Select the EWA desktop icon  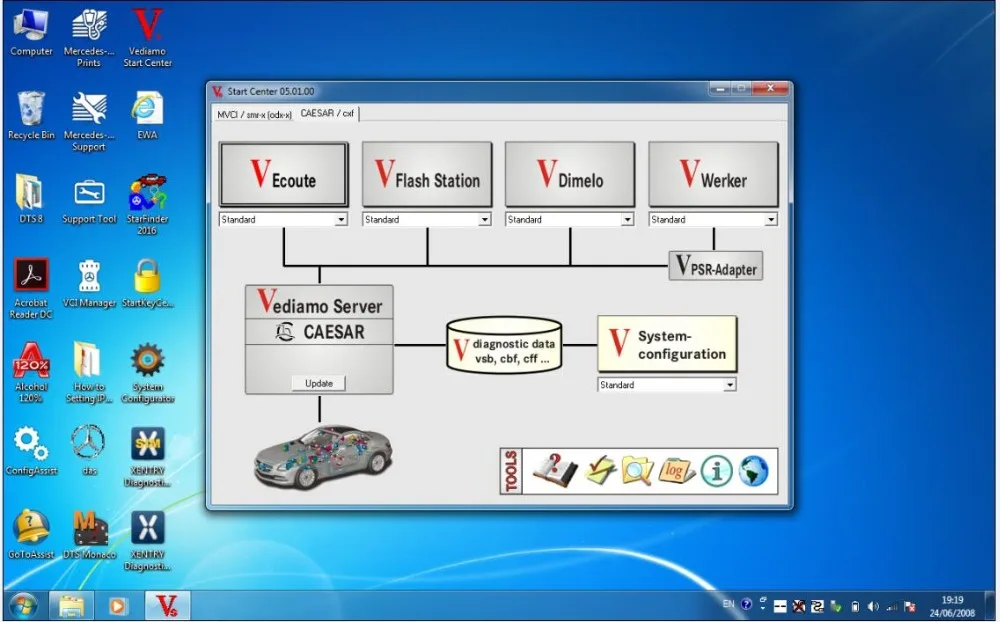click(x=147, y=116)
